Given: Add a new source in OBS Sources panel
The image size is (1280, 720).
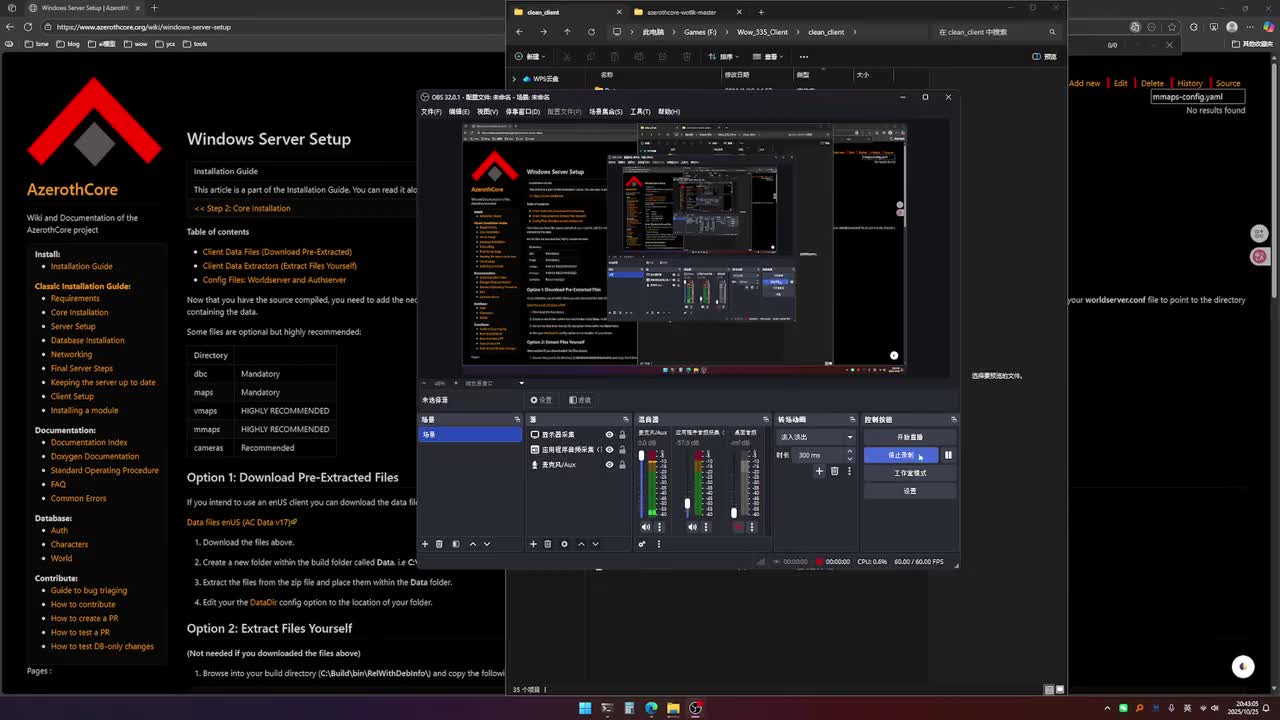Looking at the screenshot, I should (533, 544).
